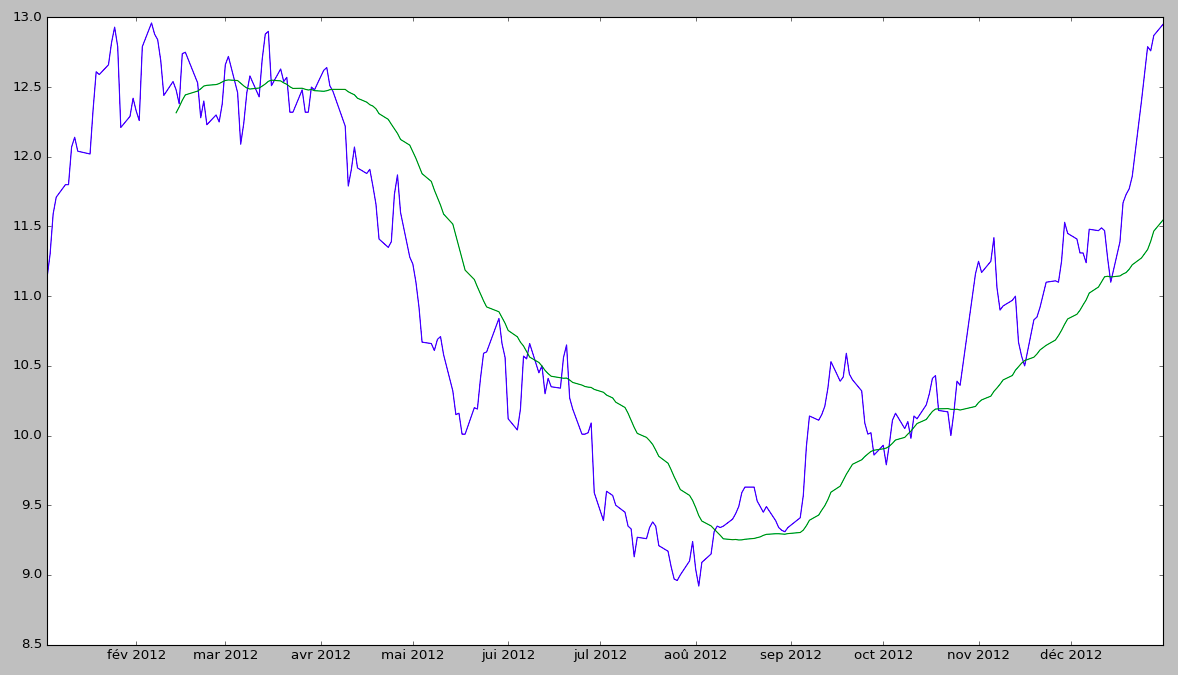Click the 9.5 y-axis value
The image size is (1178, 675).
coord(30,505)
